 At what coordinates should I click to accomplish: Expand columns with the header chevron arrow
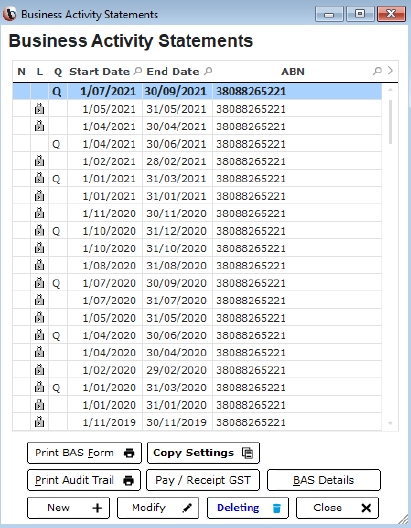point(390,70)
